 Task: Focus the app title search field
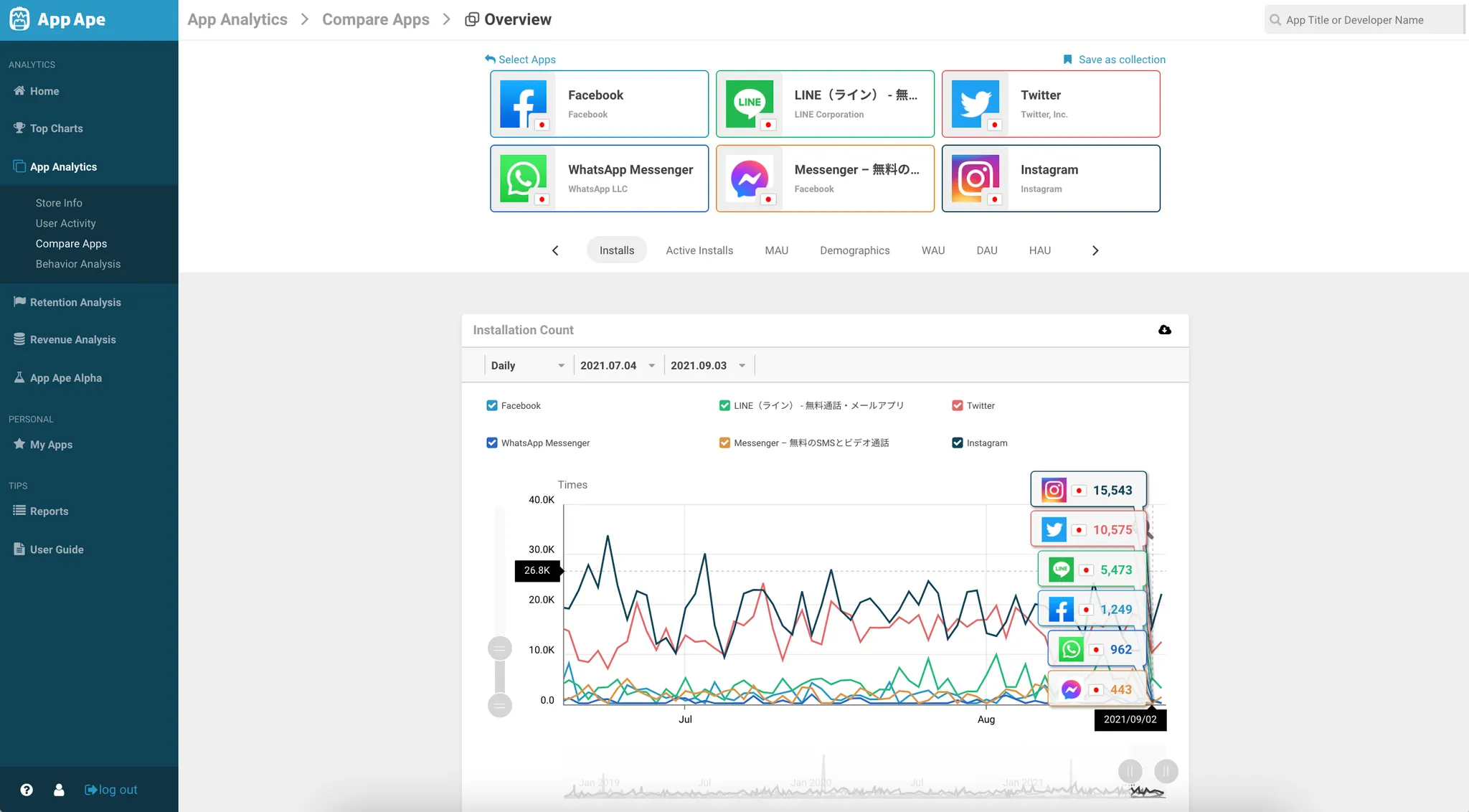pos(1363,20)
